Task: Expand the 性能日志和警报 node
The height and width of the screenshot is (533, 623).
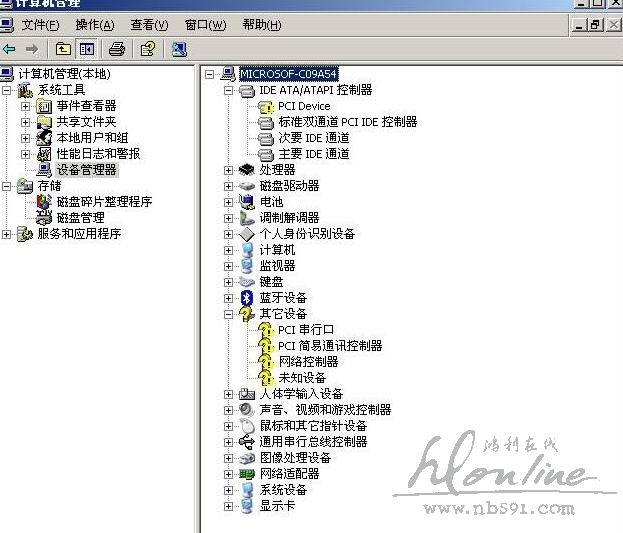Action: point(25,154)
